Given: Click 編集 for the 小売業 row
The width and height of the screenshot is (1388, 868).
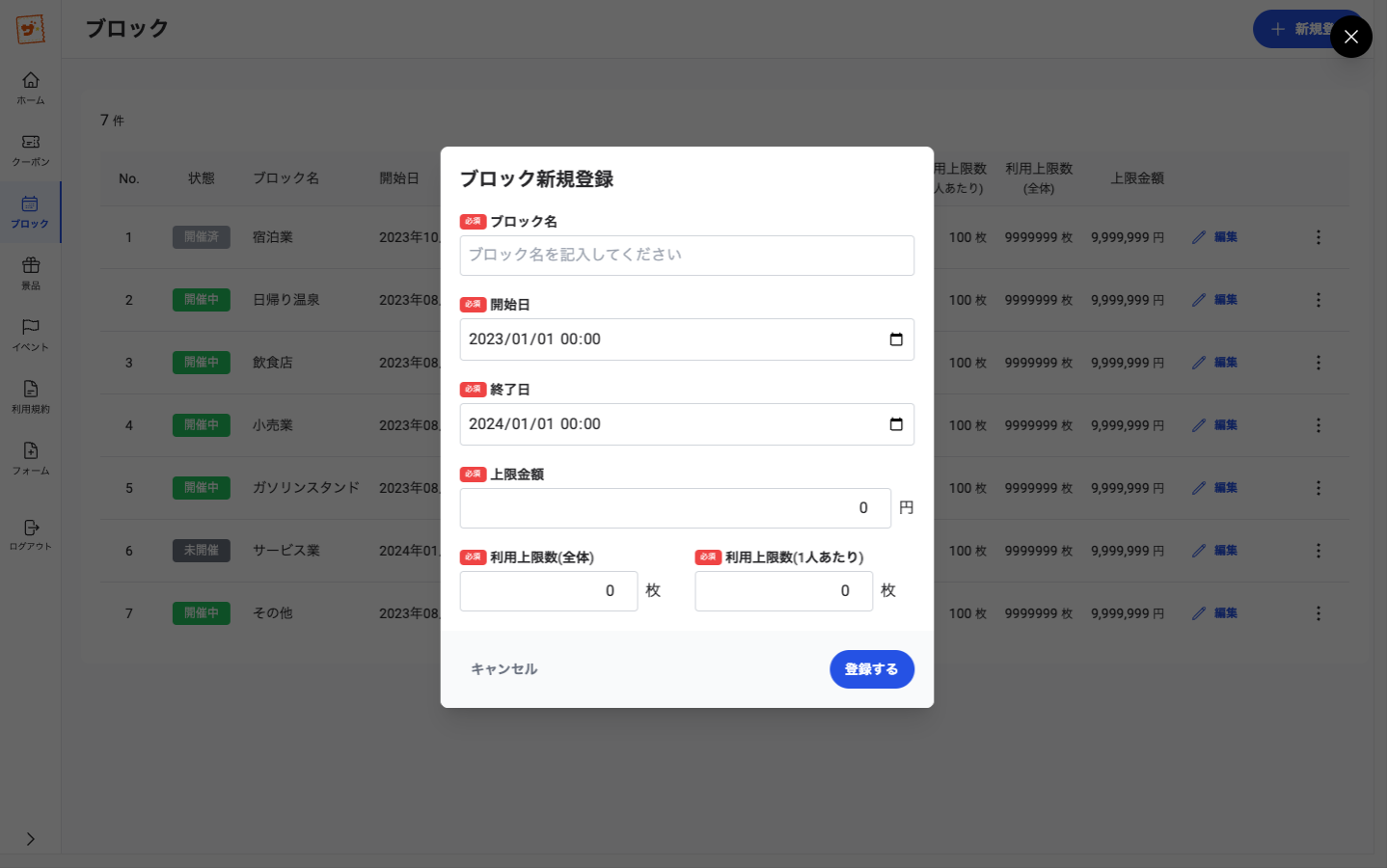Looking at the screenshot, I should (1214, 425).
